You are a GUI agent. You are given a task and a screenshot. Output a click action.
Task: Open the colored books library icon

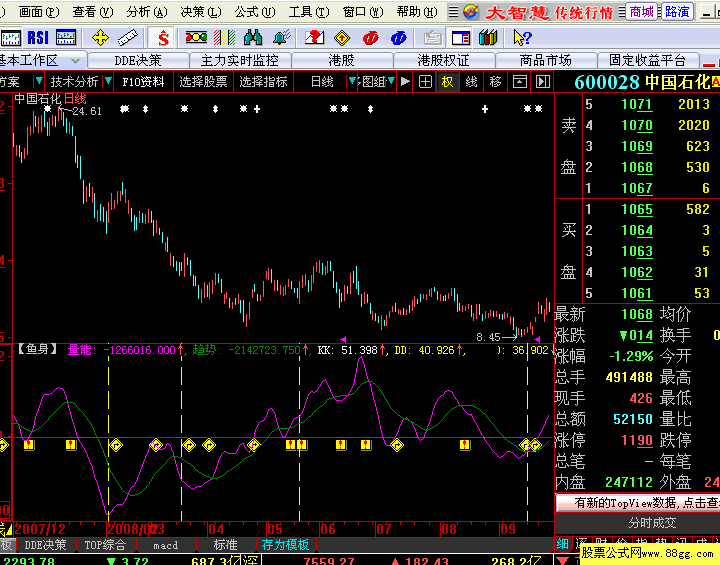coord(488,38)
